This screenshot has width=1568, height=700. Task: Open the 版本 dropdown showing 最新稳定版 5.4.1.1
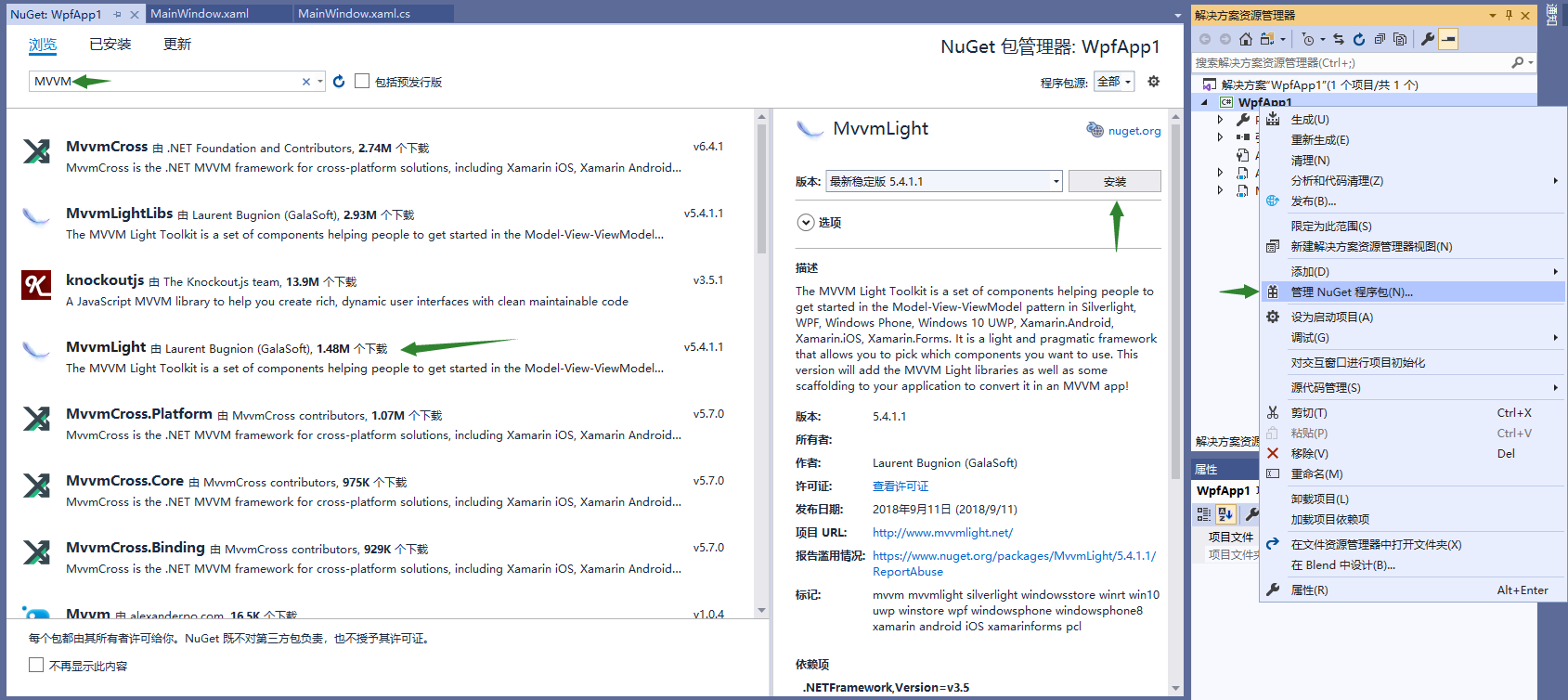click(x=944, y=181)
